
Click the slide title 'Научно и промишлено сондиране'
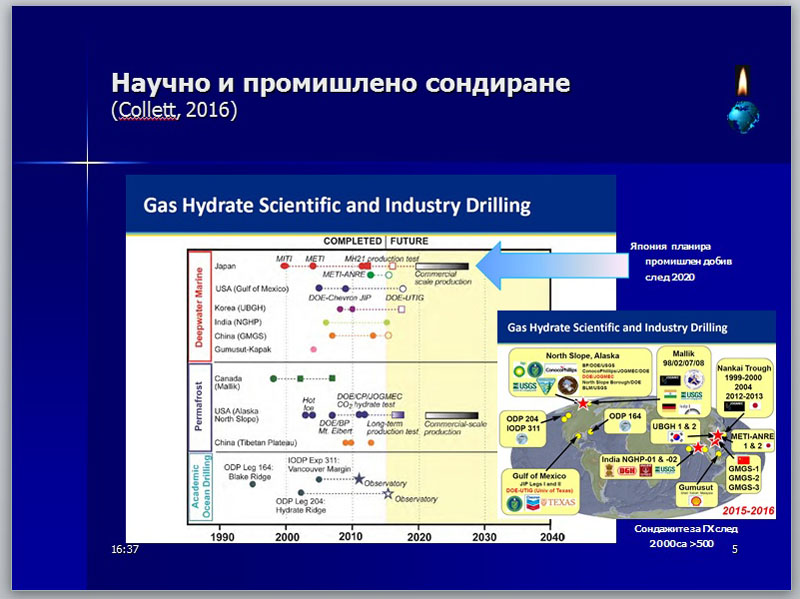[x=340, y=83]
